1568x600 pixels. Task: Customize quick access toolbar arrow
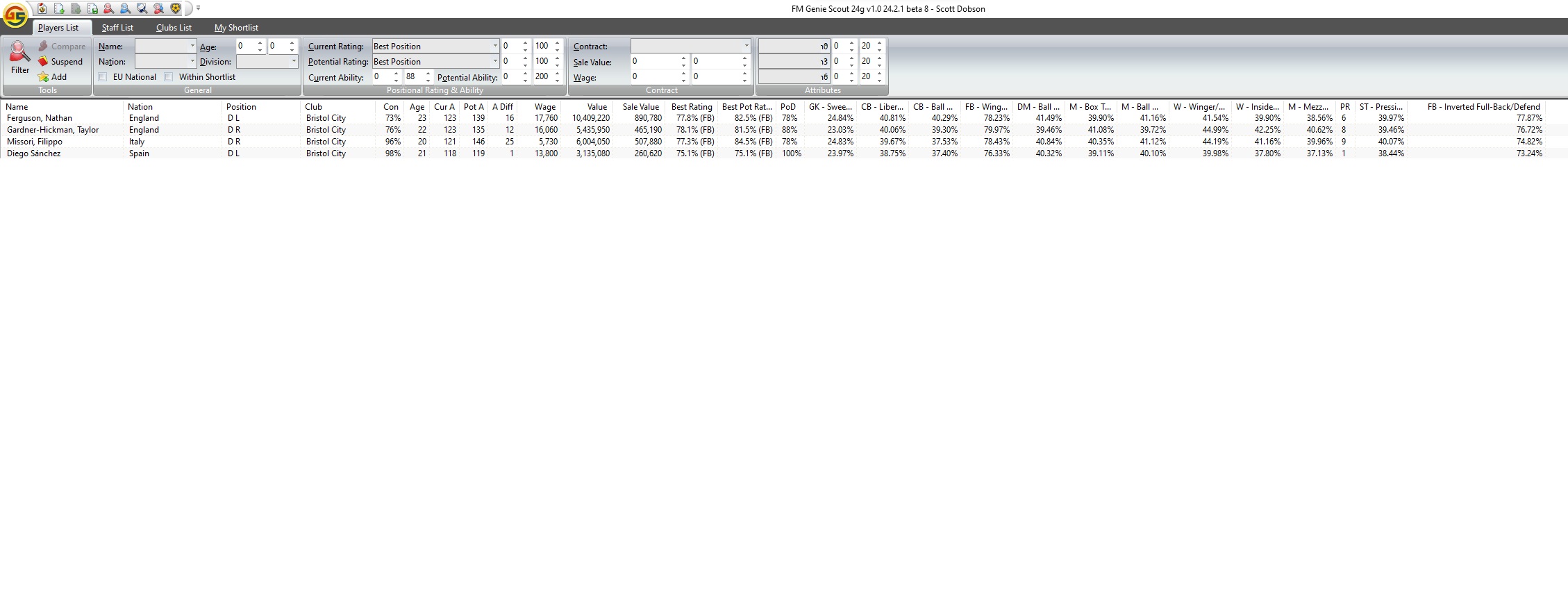click(198, 8)
